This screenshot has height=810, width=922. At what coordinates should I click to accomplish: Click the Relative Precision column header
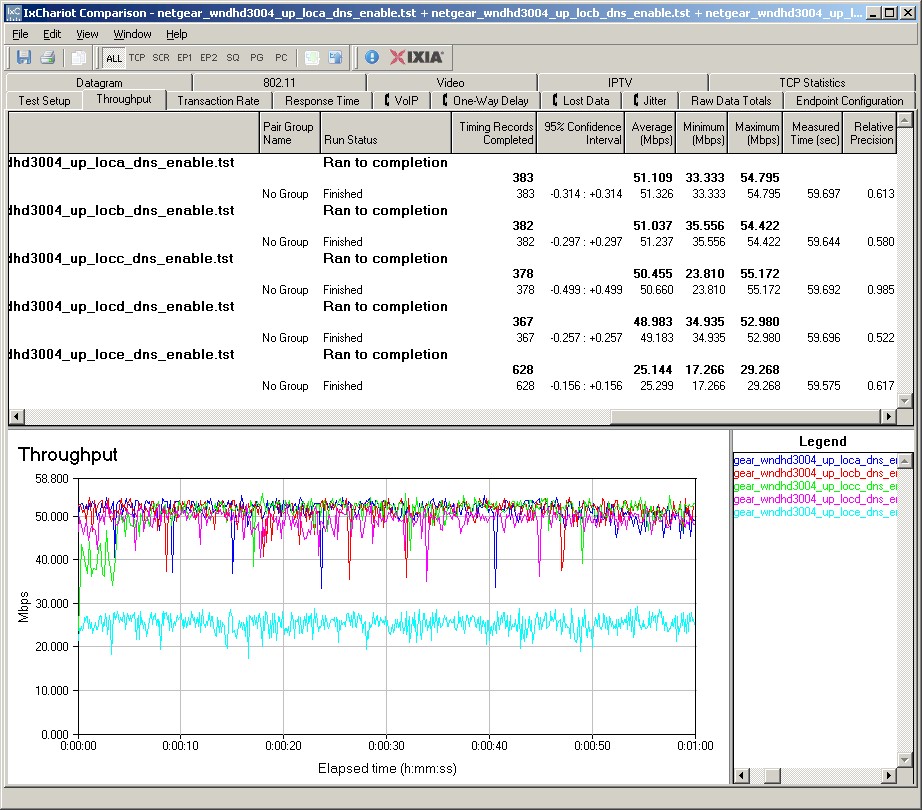coord(870,133)
